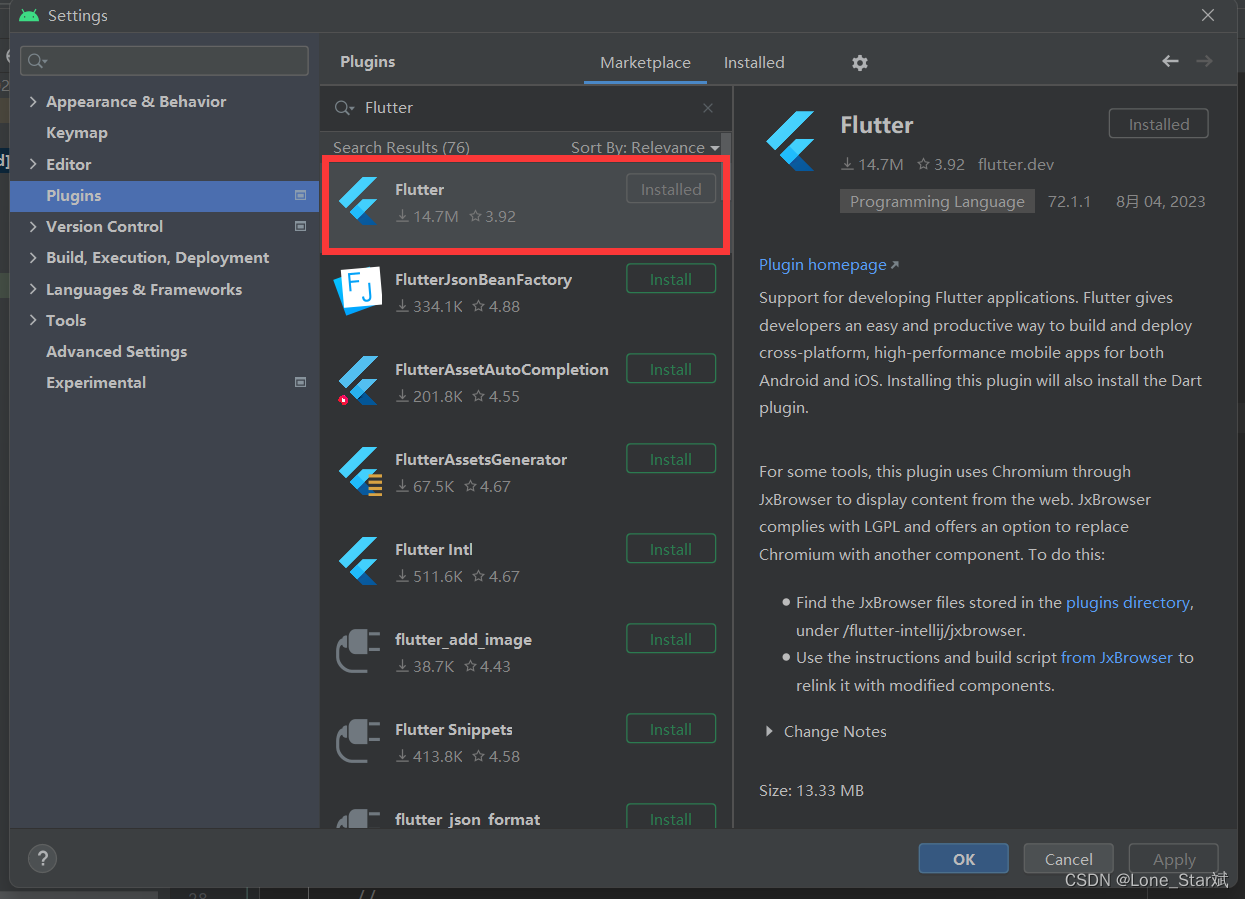
Task: Click the Programming Language tag
Action: 937,201
